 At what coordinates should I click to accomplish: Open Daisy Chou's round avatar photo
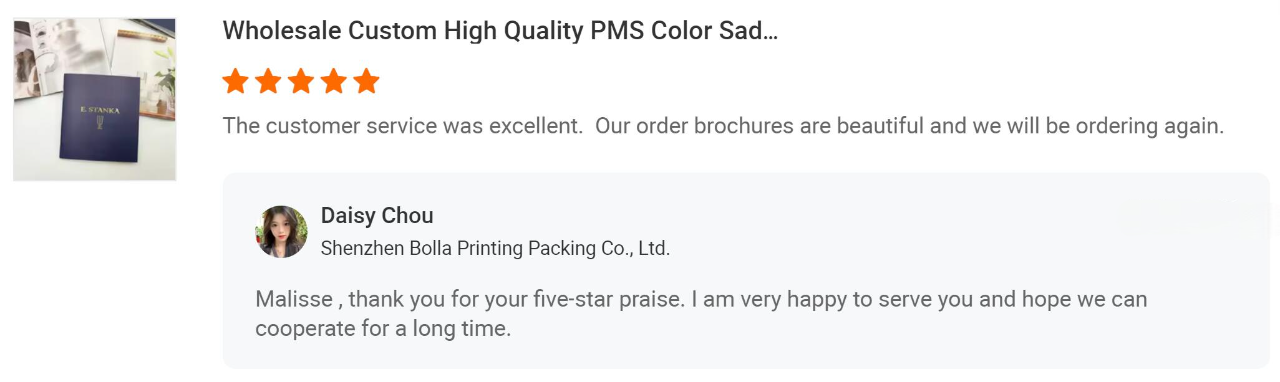click(282, 232)
